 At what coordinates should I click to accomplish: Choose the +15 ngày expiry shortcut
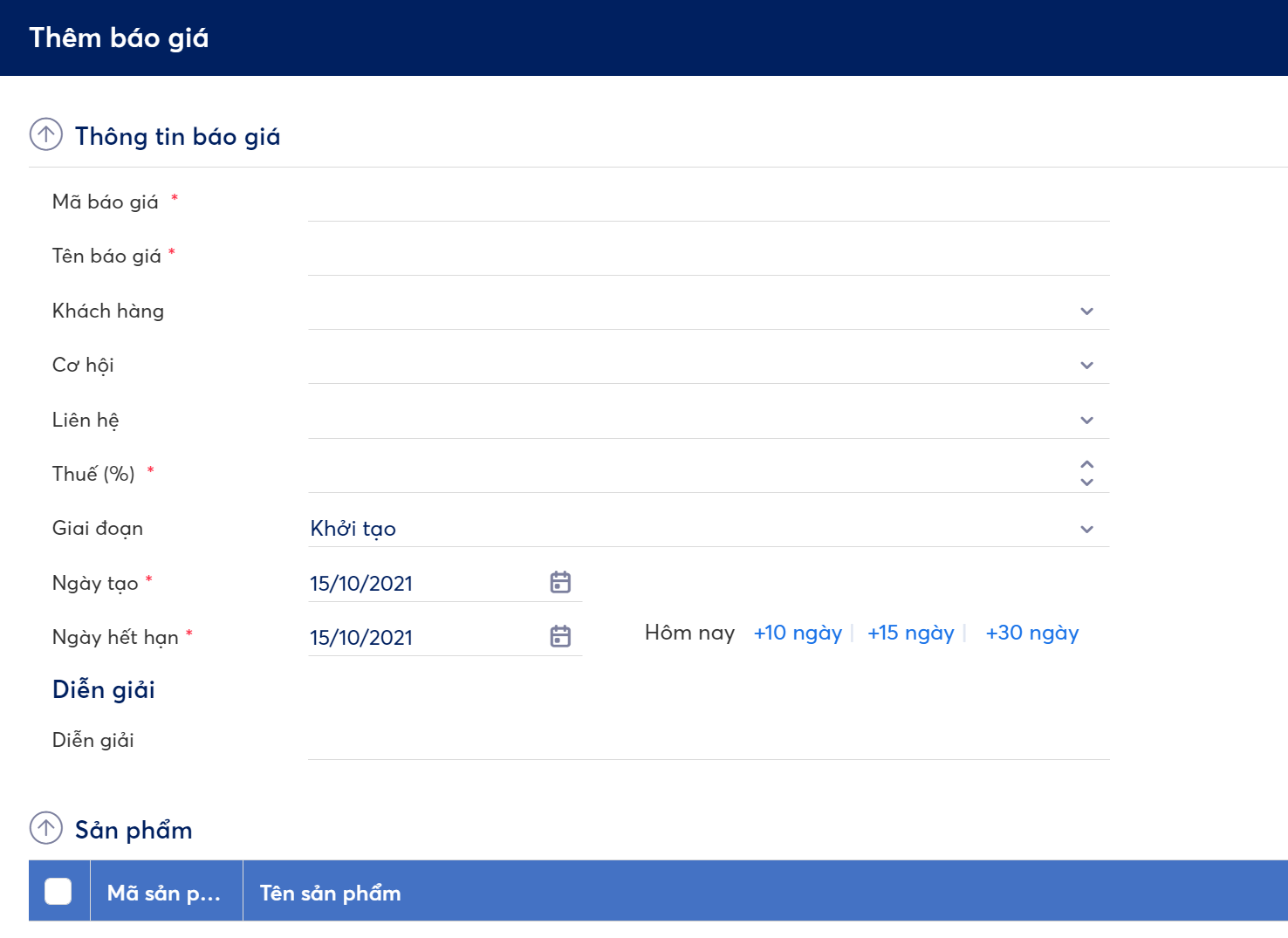910,633
